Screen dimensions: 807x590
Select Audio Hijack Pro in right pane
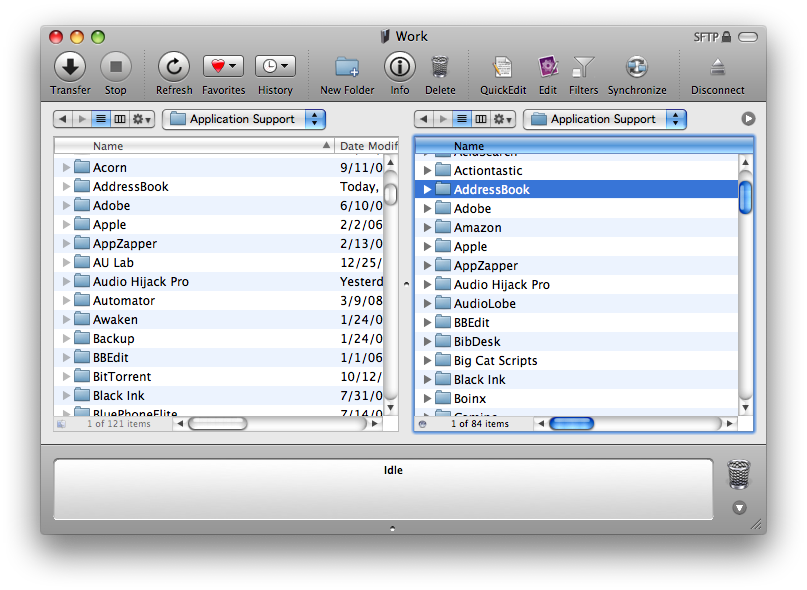(576, 285)
